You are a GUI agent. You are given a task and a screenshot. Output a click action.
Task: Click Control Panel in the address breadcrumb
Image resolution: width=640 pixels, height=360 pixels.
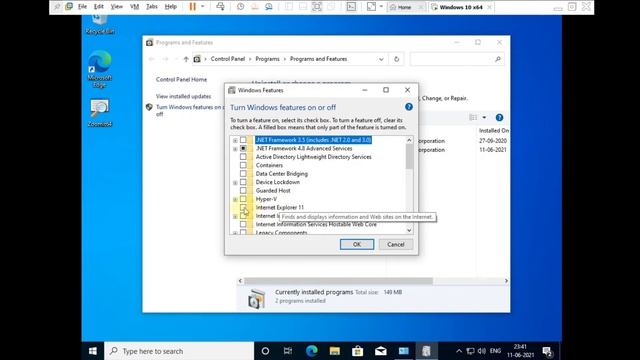coord(228,59)
